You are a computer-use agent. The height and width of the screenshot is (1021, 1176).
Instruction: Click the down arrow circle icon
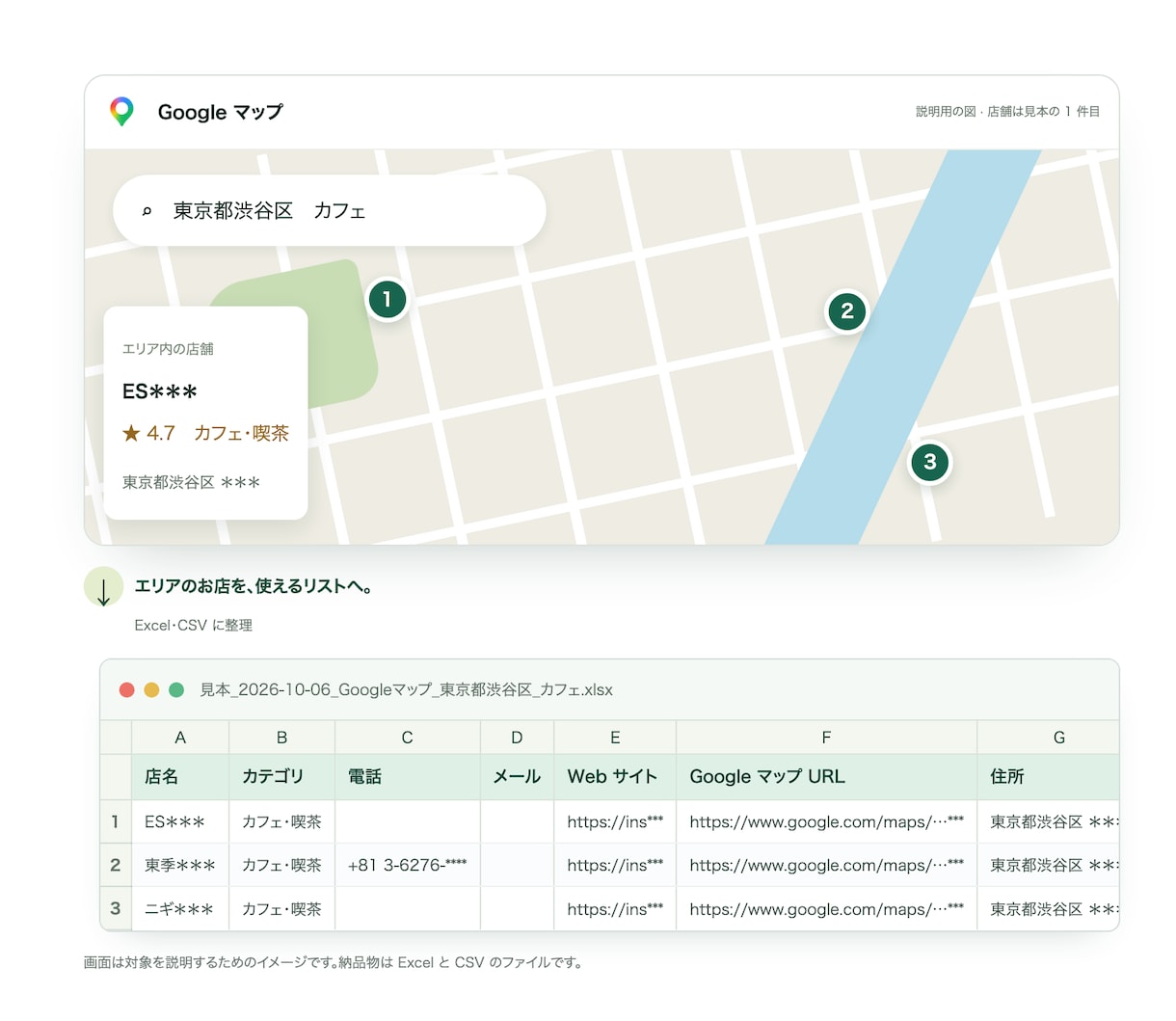click(x=103, y=587)
